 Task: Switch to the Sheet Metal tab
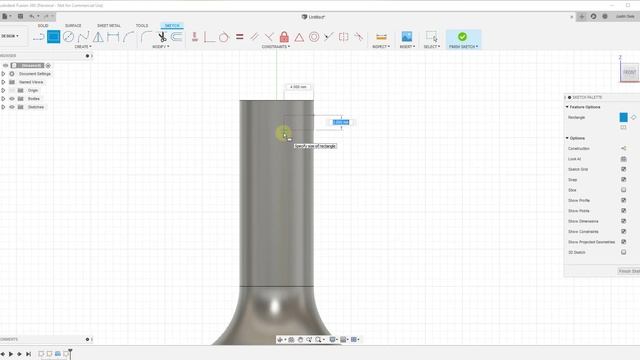click(x=109, y=26)
